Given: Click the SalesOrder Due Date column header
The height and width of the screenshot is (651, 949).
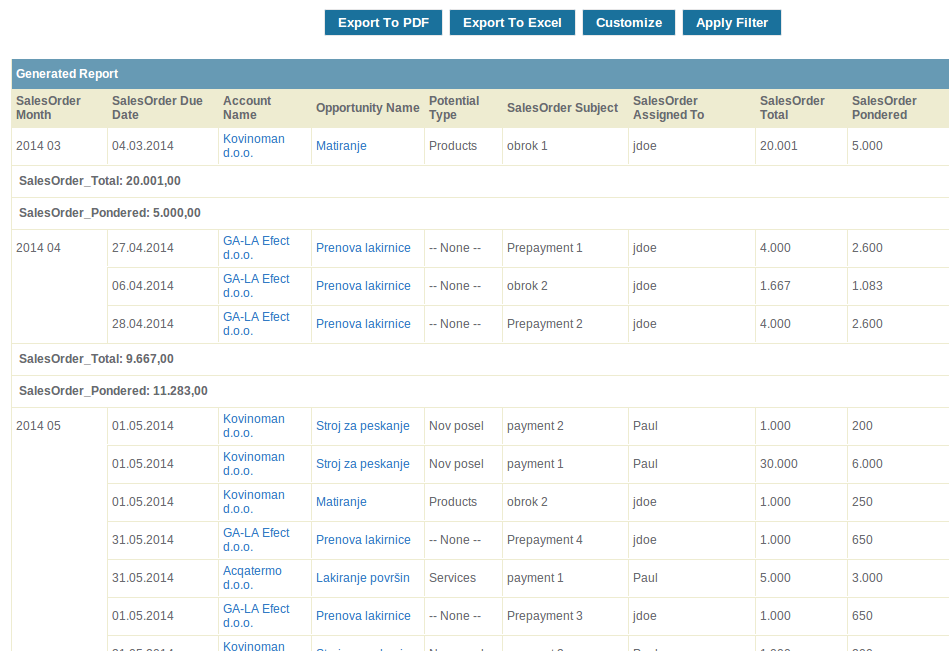Looking at the screenshot, I should pyautogui.click(x=157, y=108).
